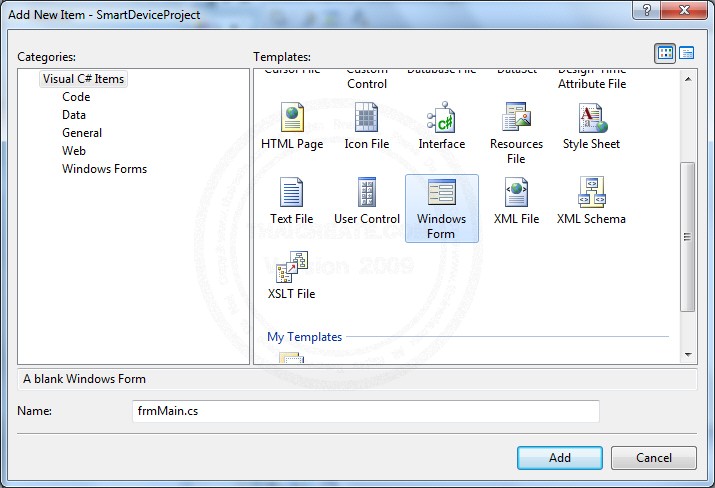Viewport: 715px width, 488px height.
Task: Click templates scrollbar down arrow
Action: pos(688,354)
